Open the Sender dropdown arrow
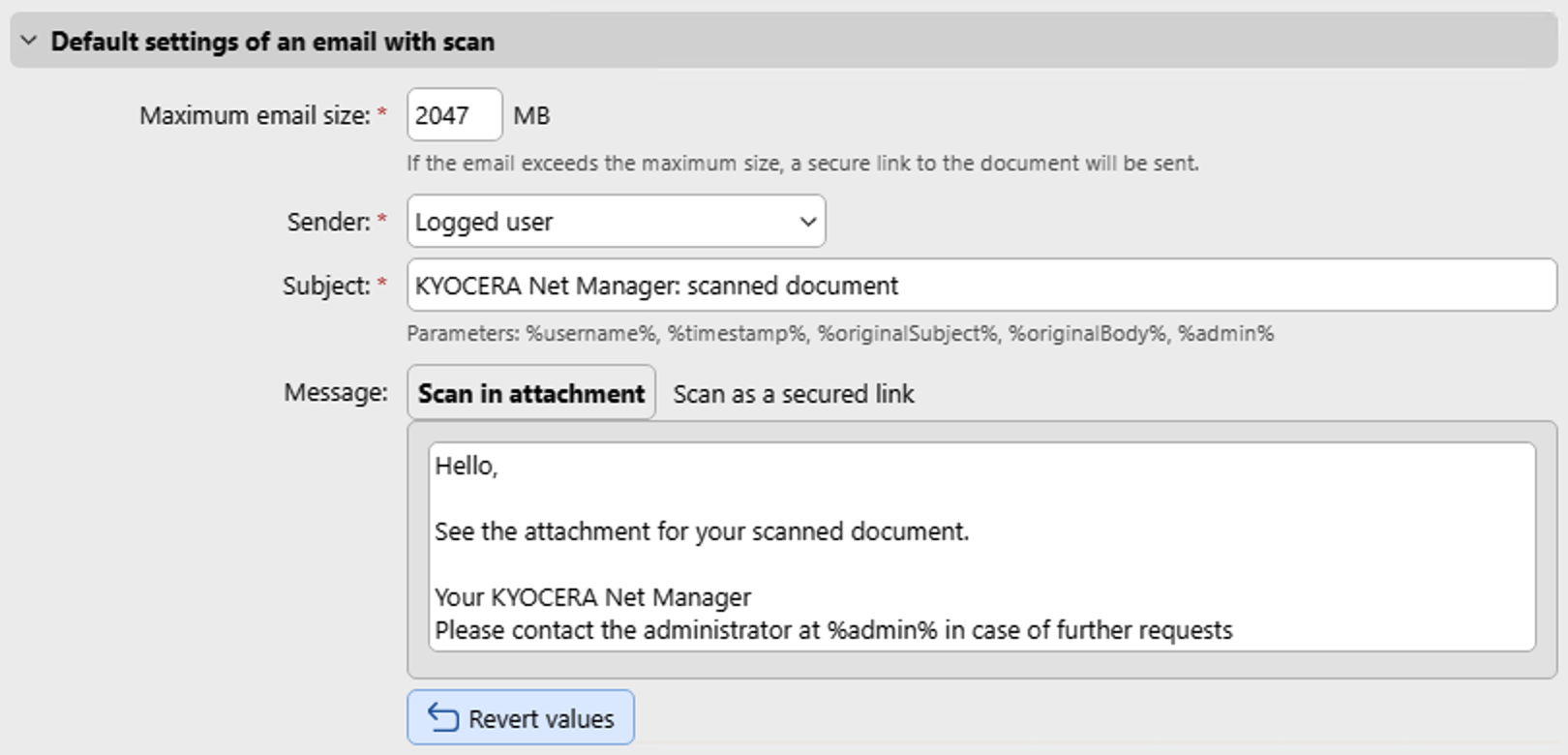 (x=807, y=222)
